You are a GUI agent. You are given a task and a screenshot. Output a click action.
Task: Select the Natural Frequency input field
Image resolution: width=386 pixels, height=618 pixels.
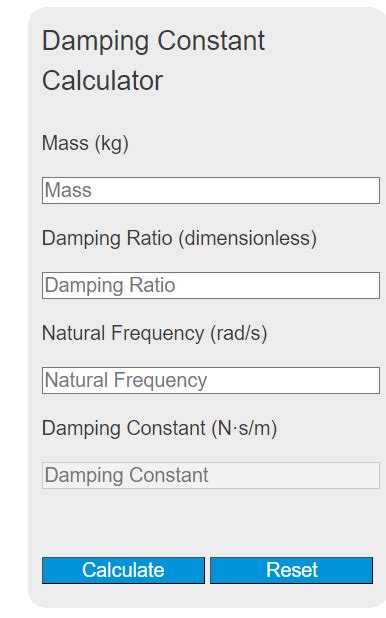pyautogui.click(x=211, y=380)
